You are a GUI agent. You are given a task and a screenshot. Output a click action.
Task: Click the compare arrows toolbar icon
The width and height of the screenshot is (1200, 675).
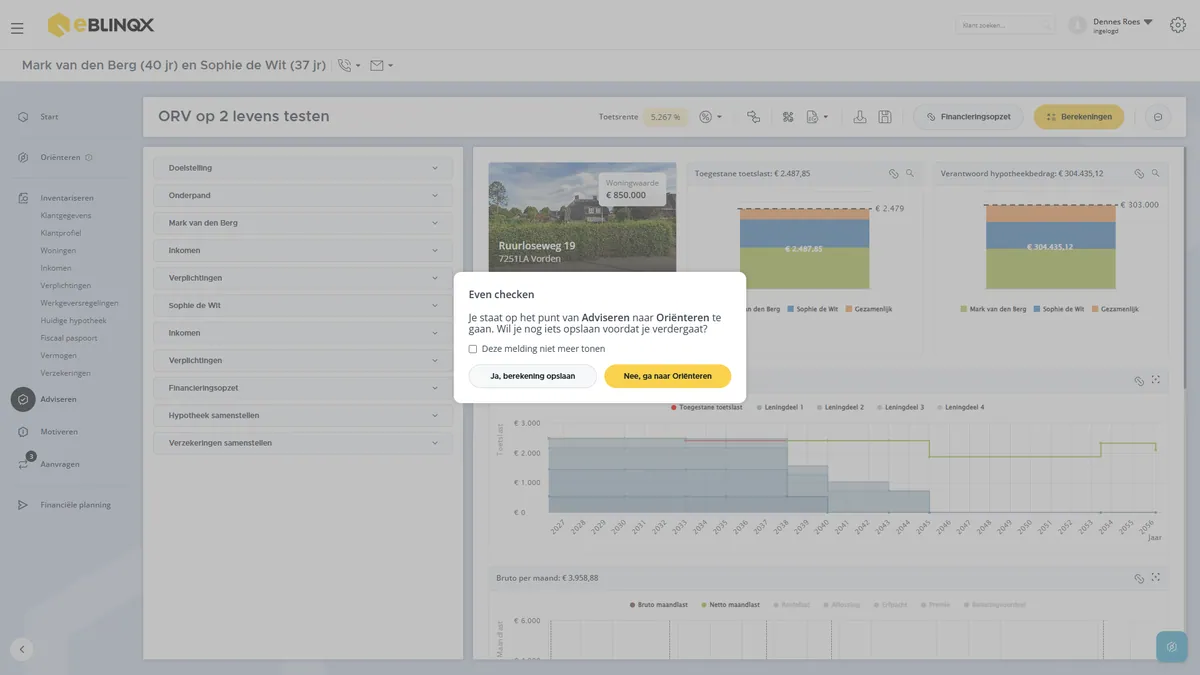pos(753,117)
